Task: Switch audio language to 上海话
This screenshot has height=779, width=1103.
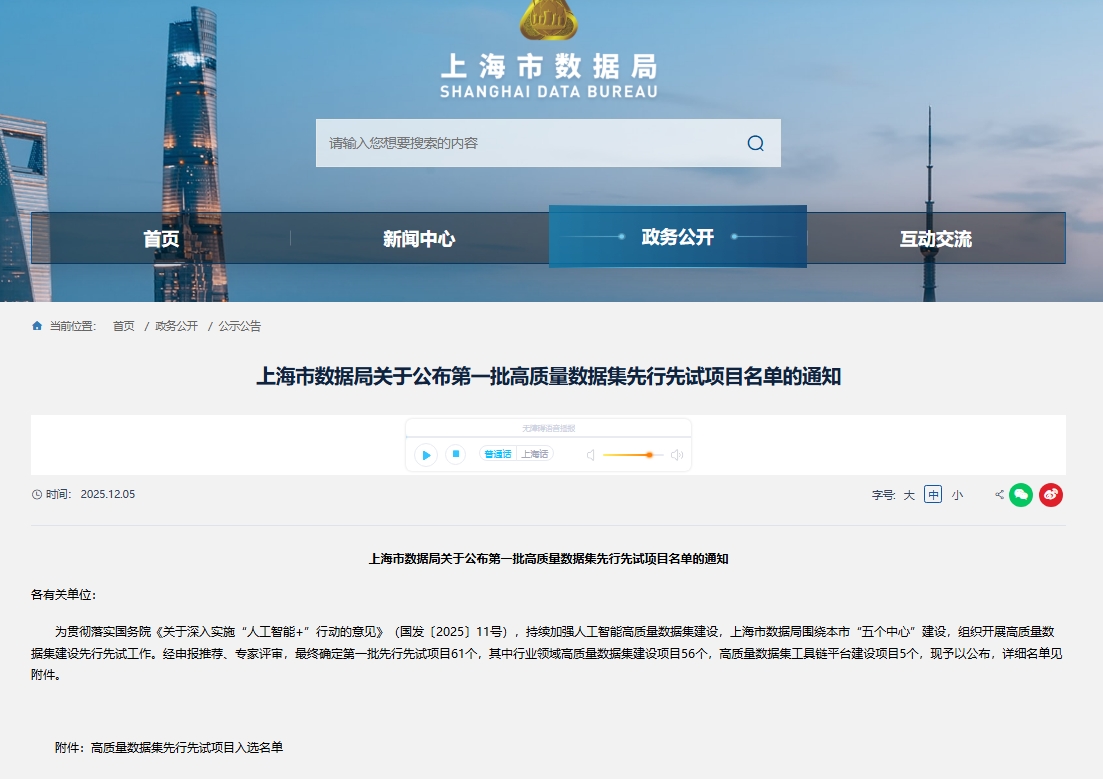Action: point(535,454)
